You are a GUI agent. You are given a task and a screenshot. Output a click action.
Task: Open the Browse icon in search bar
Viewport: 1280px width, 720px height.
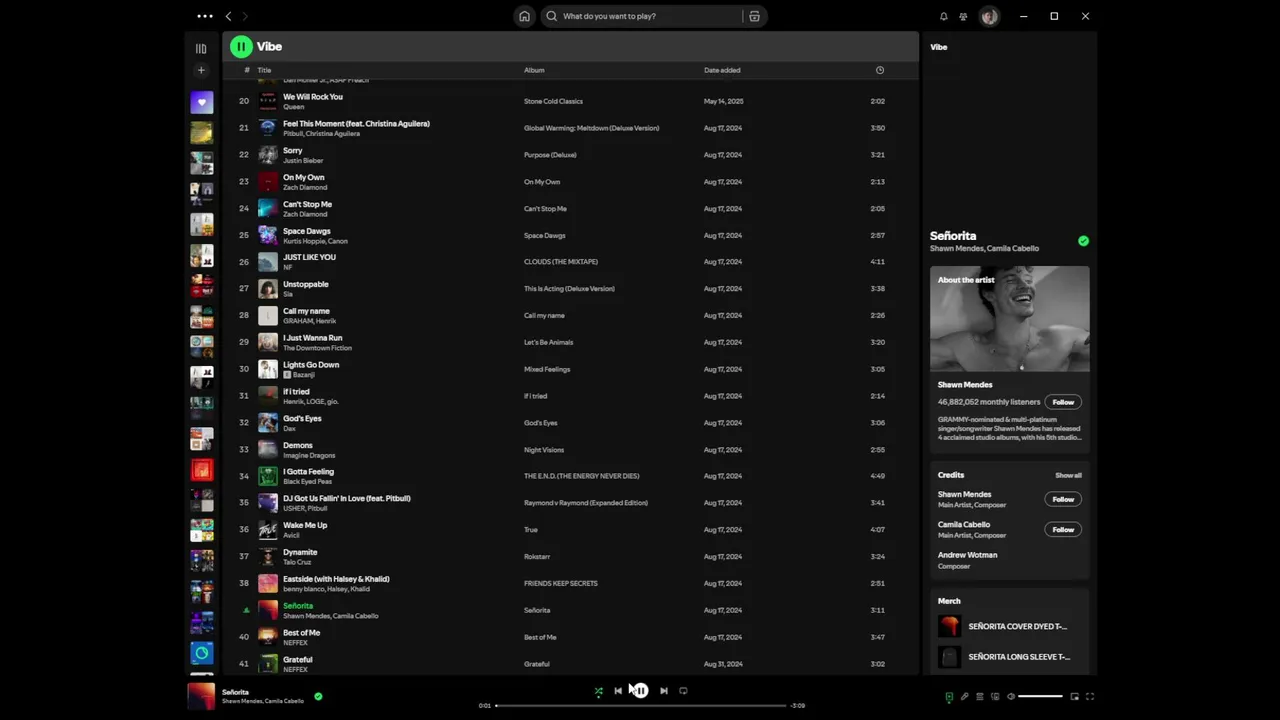click(755, 16)
